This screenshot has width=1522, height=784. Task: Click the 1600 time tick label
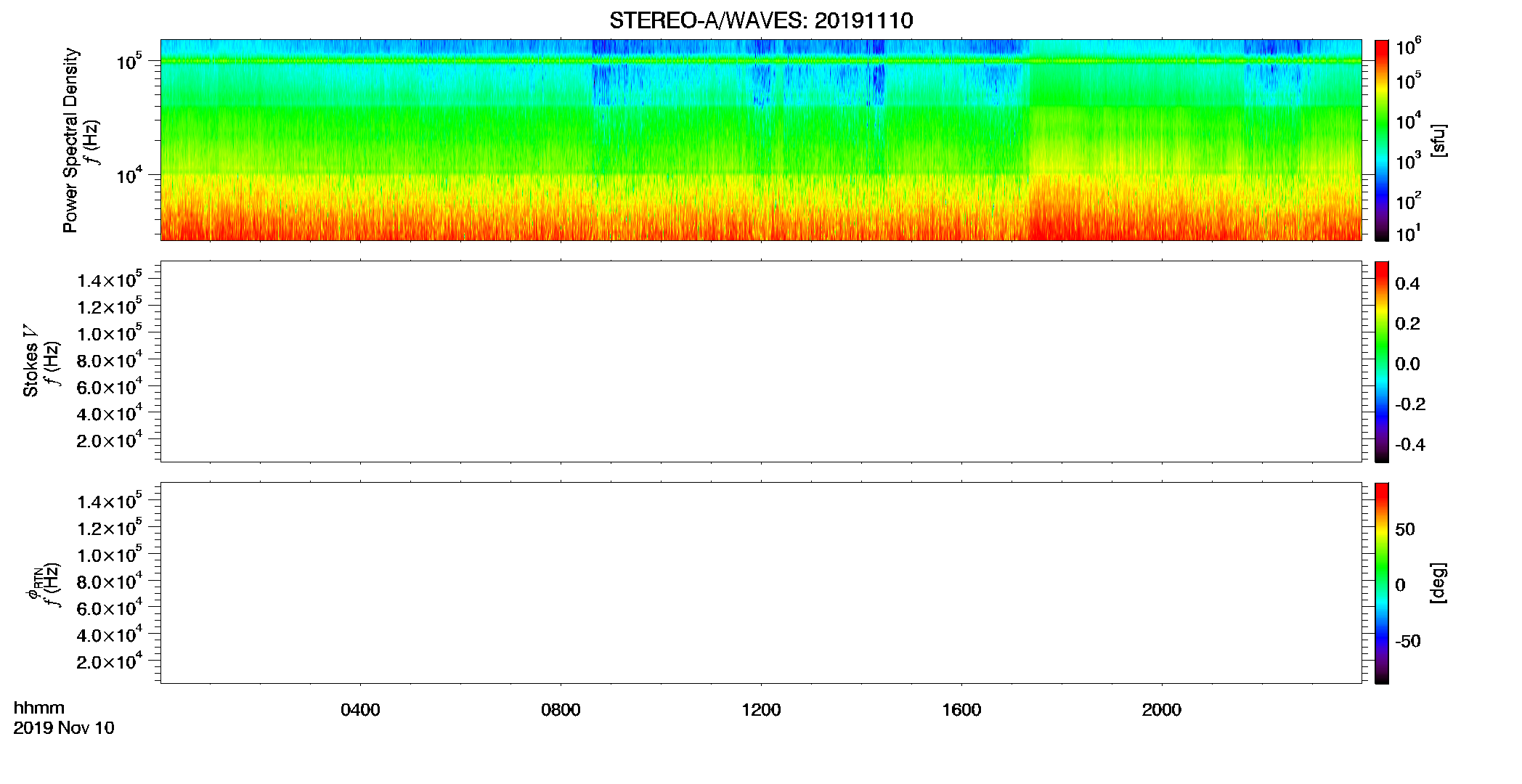(961, 710)
